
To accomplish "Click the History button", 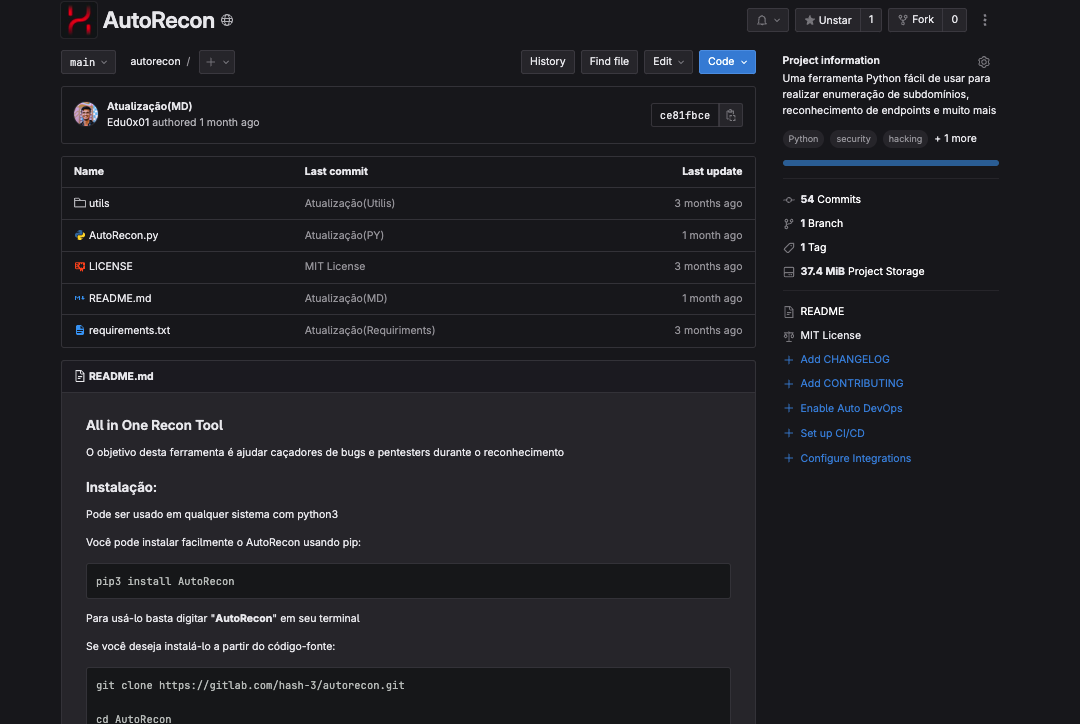I will (547, 62).
